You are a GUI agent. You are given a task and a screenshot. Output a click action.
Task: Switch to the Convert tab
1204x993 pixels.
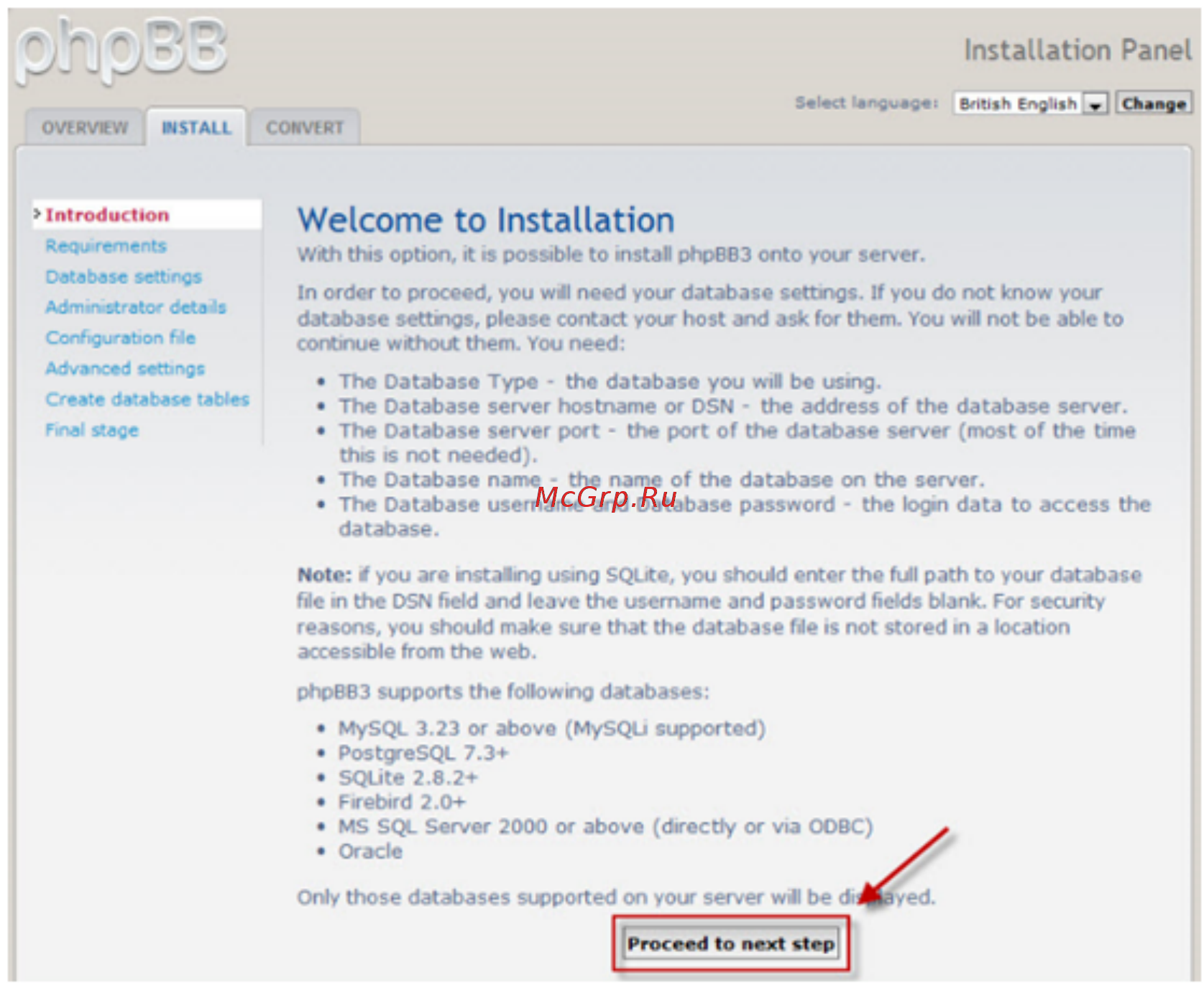(x=305, y=128)
